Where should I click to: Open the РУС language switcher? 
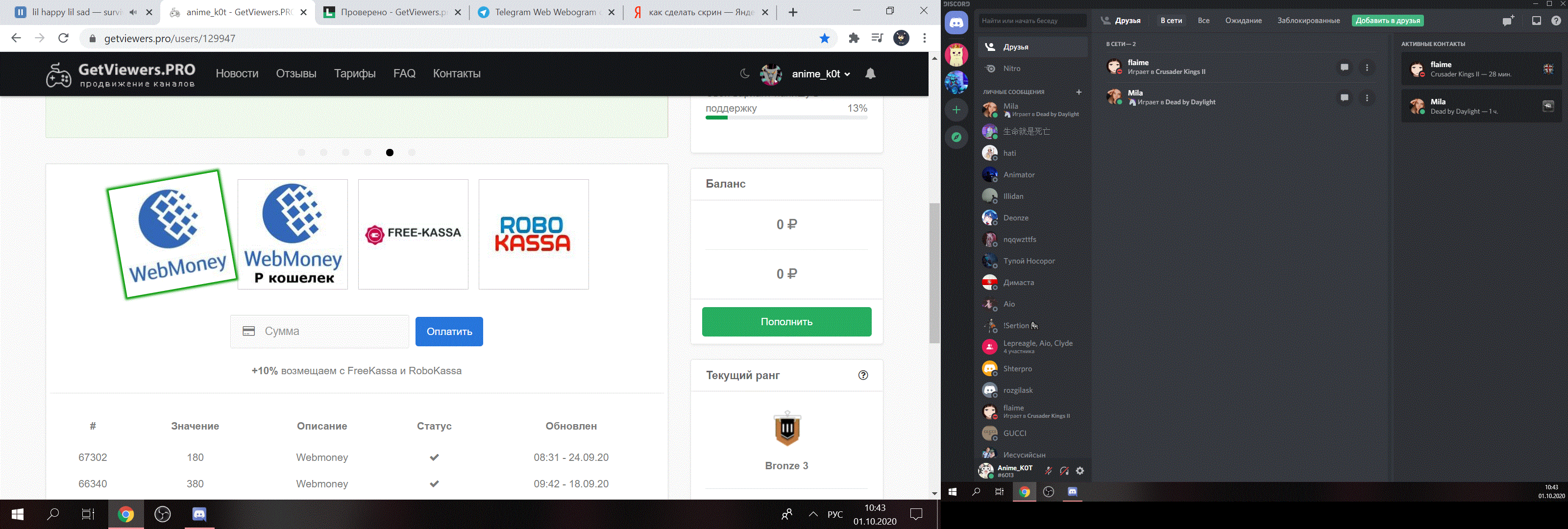click(835, 514)
